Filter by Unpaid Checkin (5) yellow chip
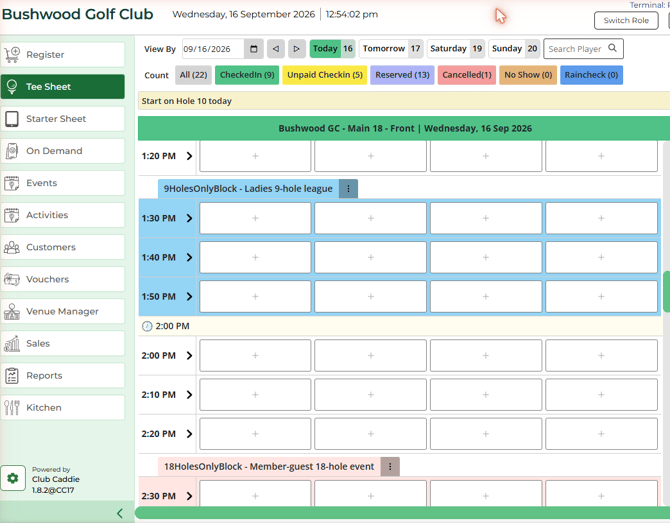Viewport: 670px width, 523px height. 325,75
